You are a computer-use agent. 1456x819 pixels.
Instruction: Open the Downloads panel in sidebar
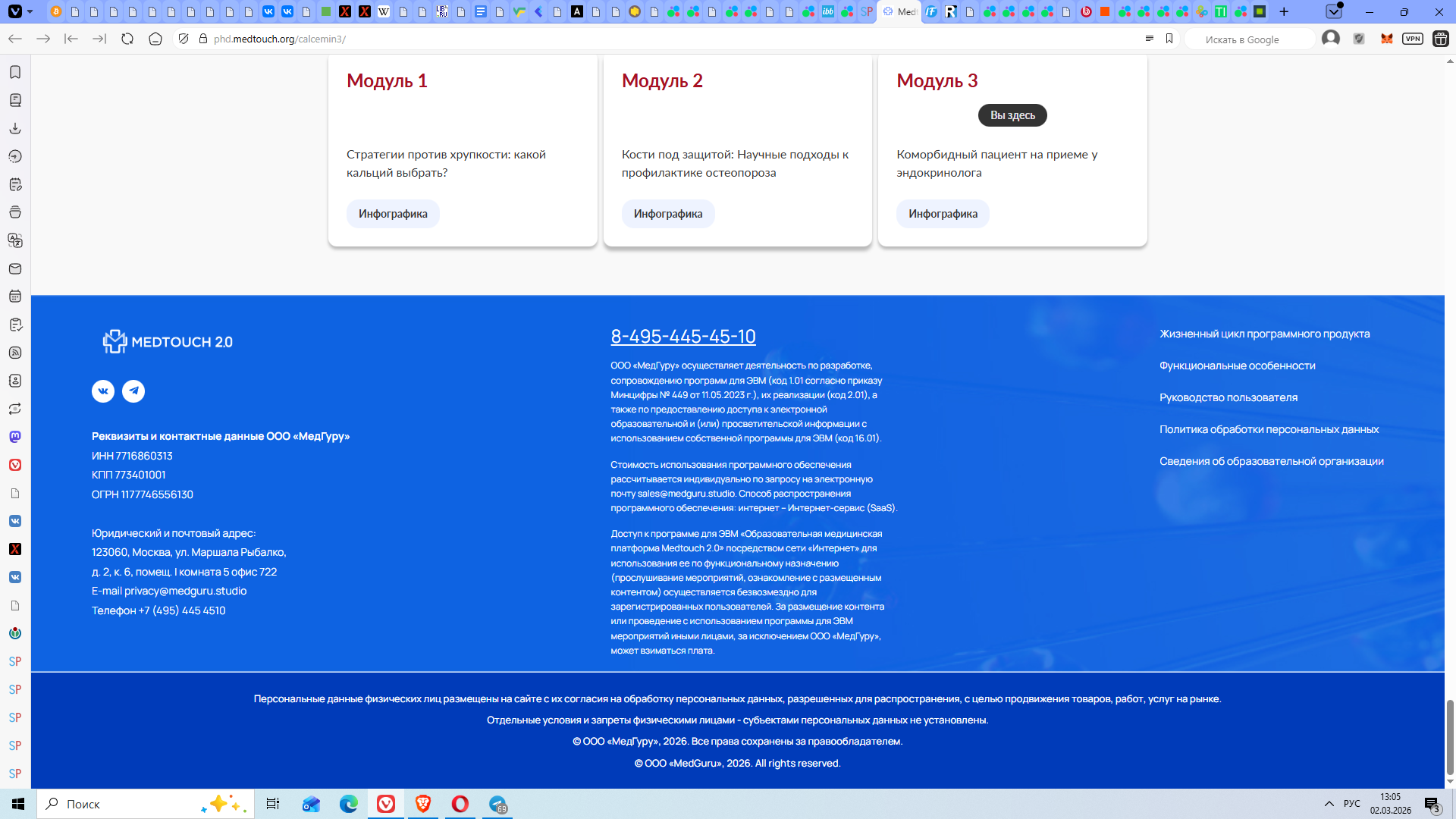pyautogui.click(x=15, y=128)
